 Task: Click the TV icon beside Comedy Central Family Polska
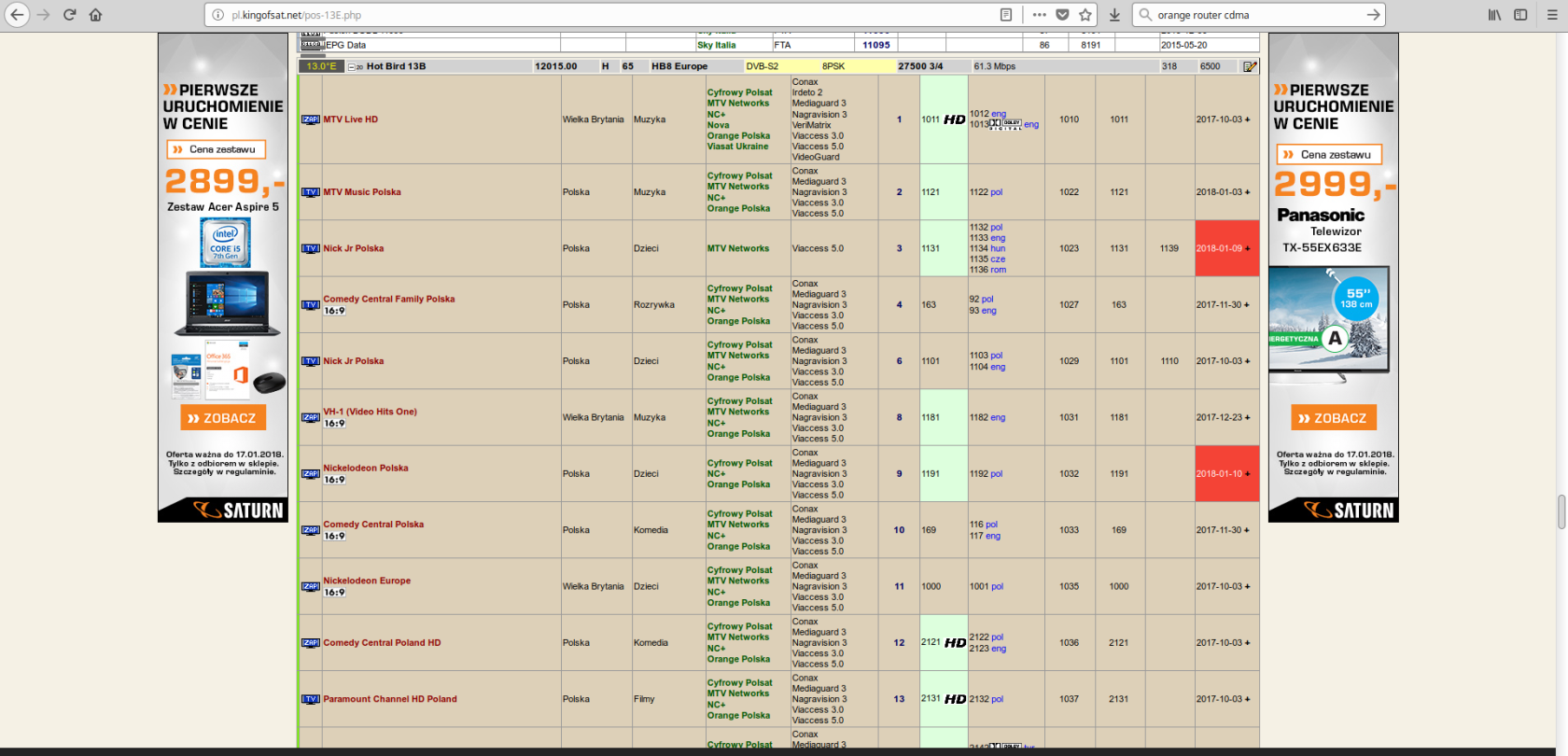311,305
